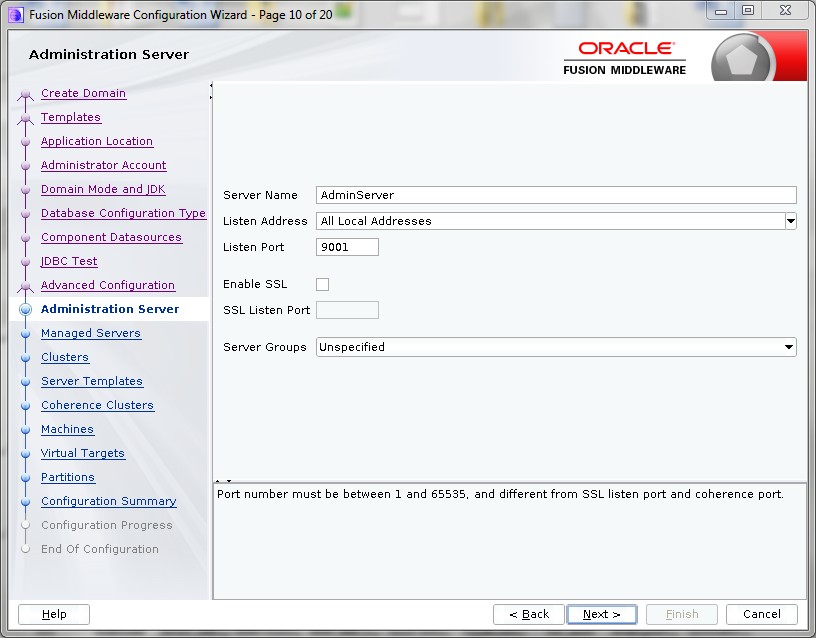
Task: Click the JDBC Test step bullet
Action: click(x=25, y=262)
